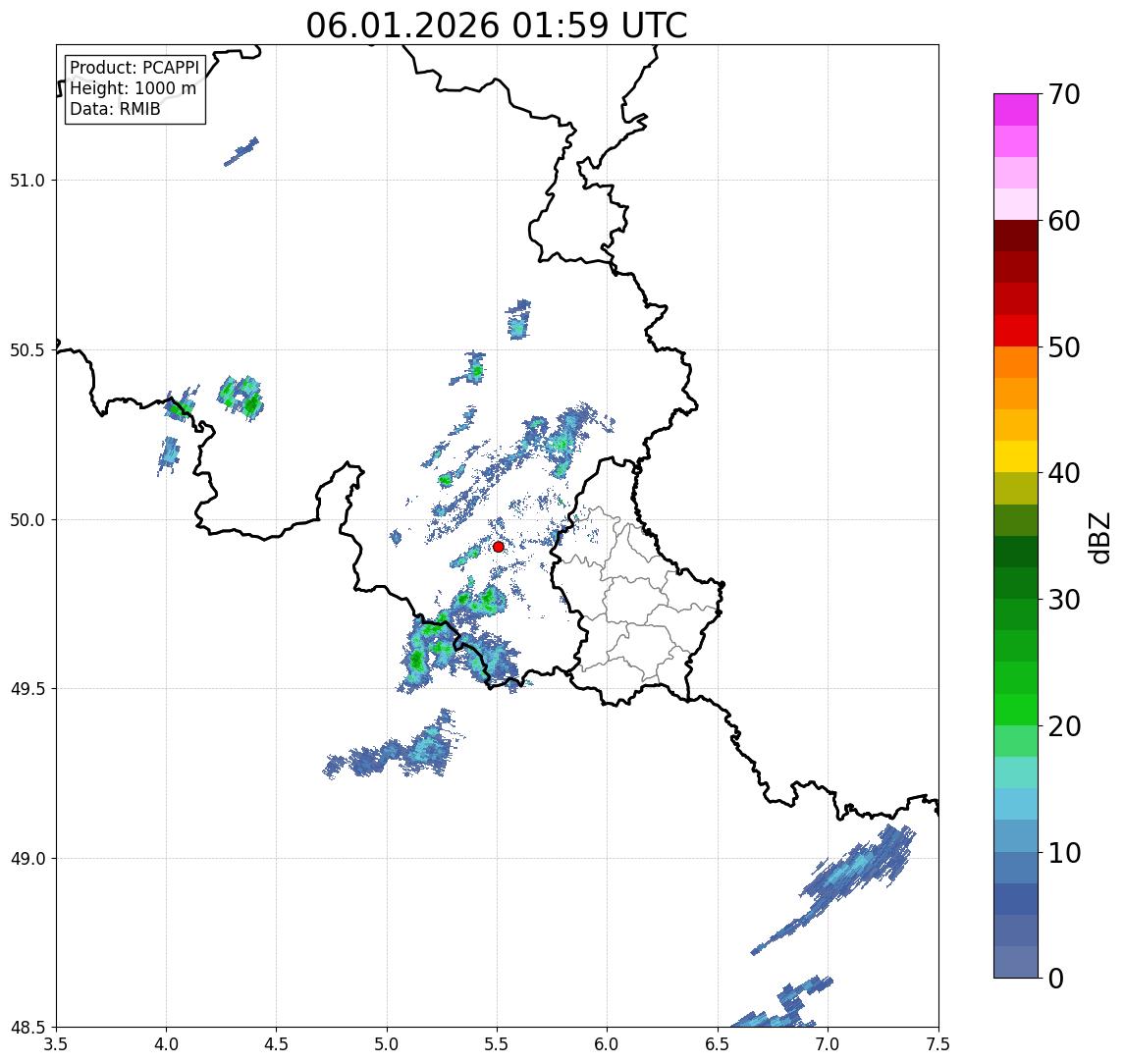Screen dimensions: 1124x1064
Task: Click the 4.5 longitude tick label
Action: [277, 1044]
